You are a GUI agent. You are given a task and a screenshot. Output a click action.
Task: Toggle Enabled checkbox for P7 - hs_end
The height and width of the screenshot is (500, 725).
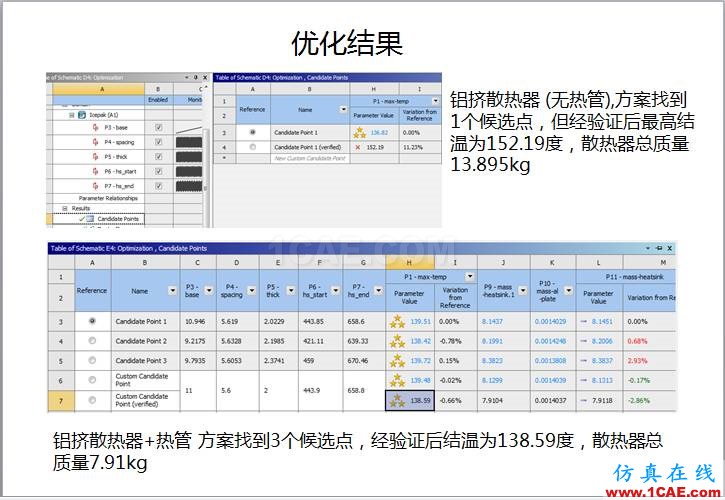159,186
